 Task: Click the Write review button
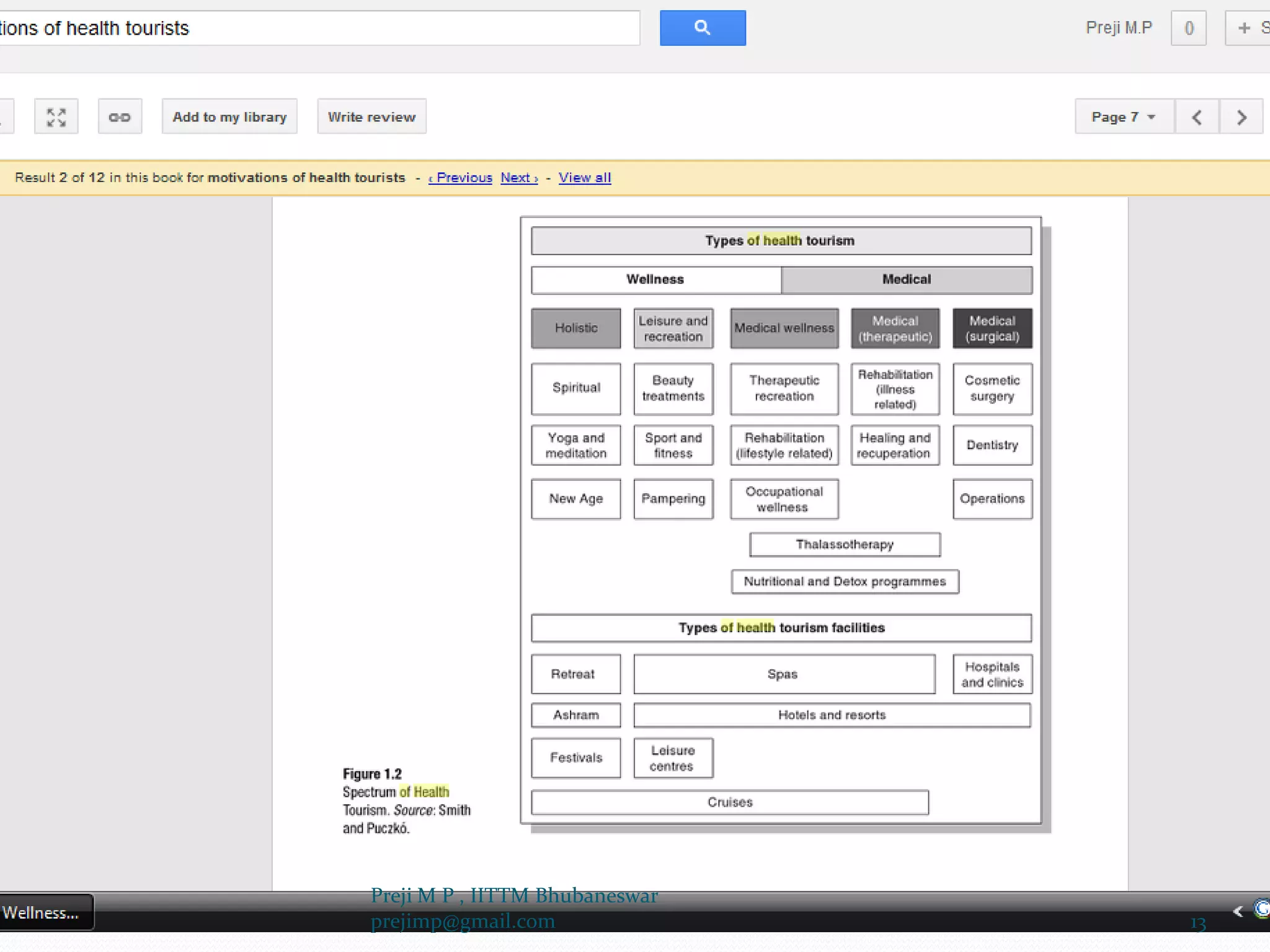coord(371,117)
